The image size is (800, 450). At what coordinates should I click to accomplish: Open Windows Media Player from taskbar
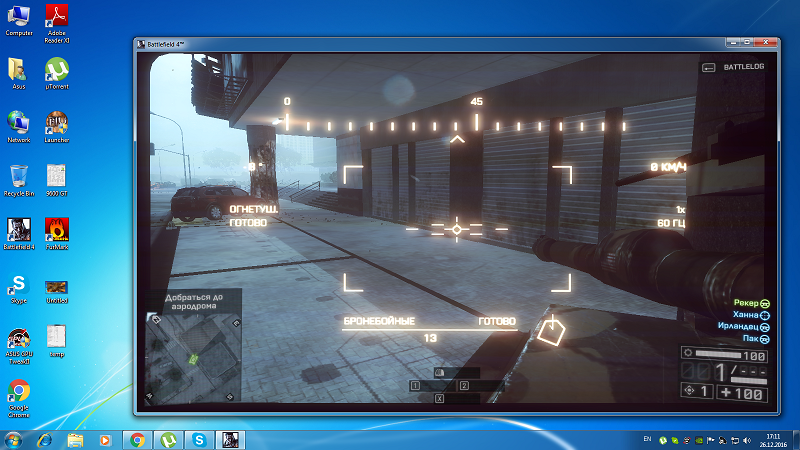pyautogui.click(x=105, y=440)
